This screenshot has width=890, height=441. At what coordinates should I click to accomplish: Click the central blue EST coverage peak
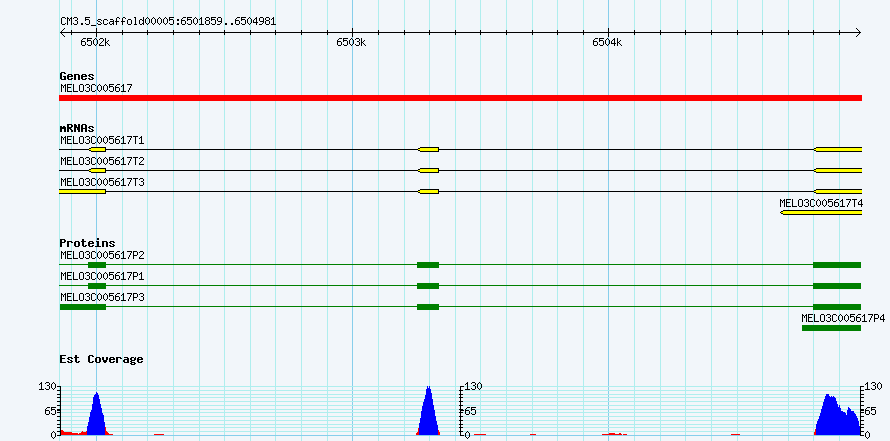(x=429, y=414)
